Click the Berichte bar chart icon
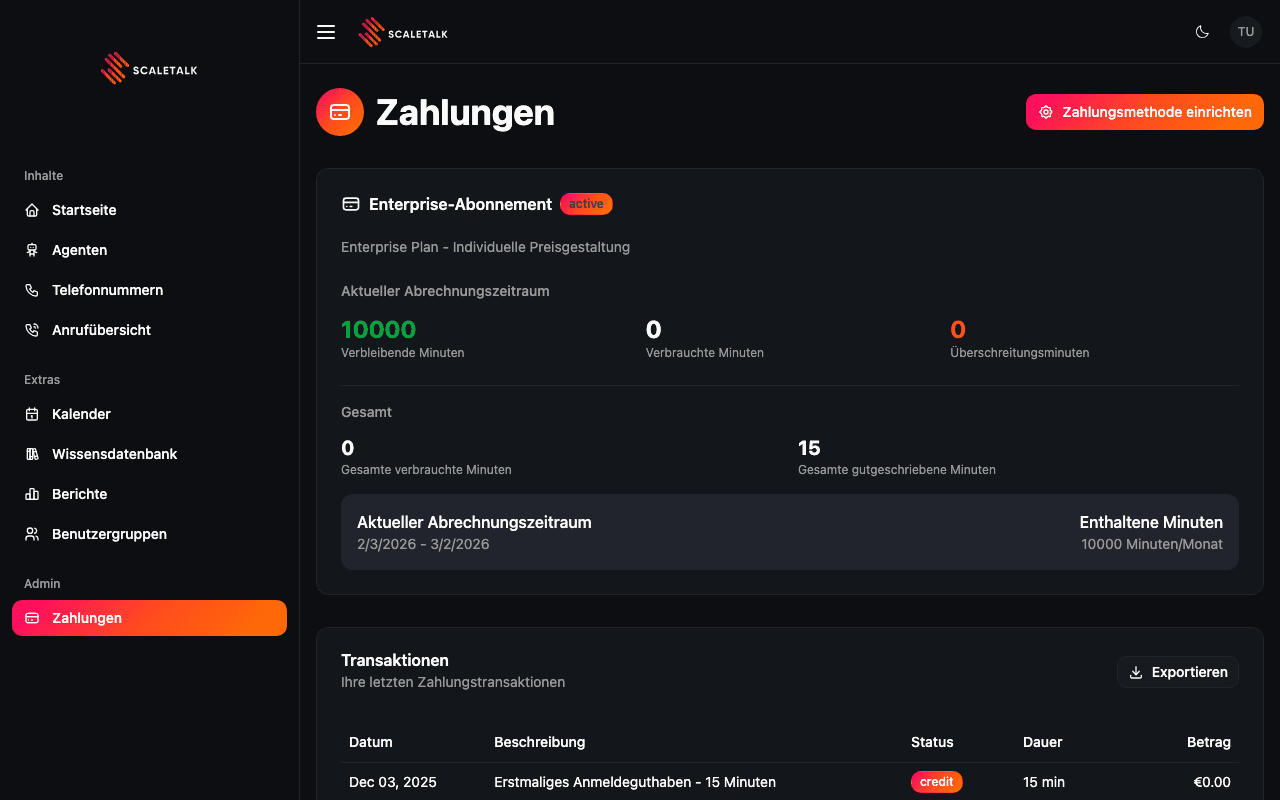 pos(32,494)
